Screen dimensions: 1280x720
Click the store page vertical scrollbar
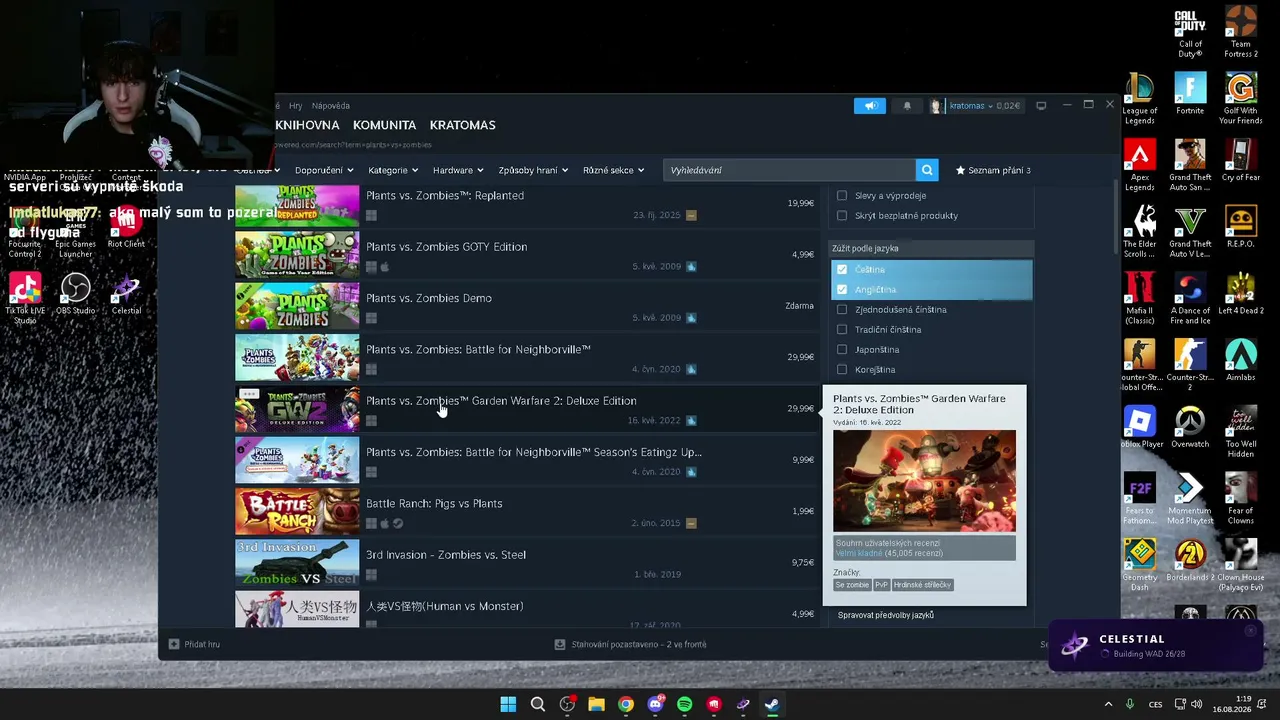1116,219
